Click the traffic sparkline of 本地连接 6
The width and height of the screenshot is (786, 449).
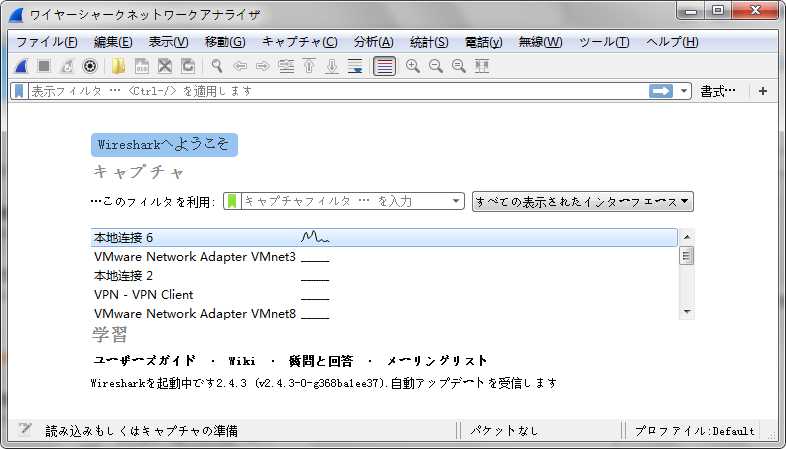click(x=315, y=237)
